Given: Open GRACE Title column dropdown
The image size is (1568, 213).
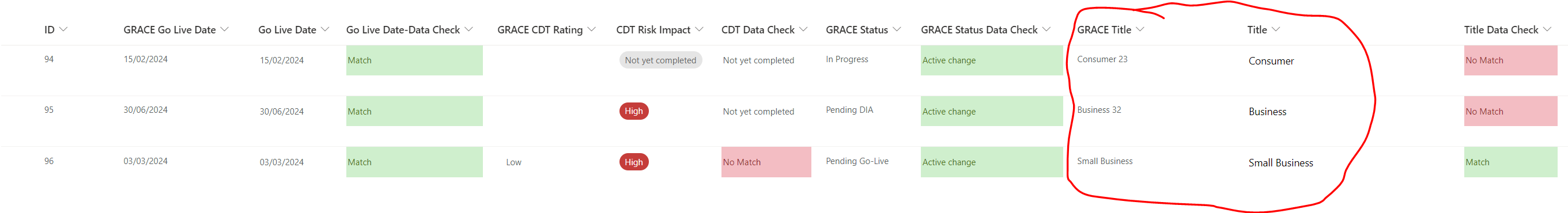Looking at the screenshot, I should (x=1140, y=29).
